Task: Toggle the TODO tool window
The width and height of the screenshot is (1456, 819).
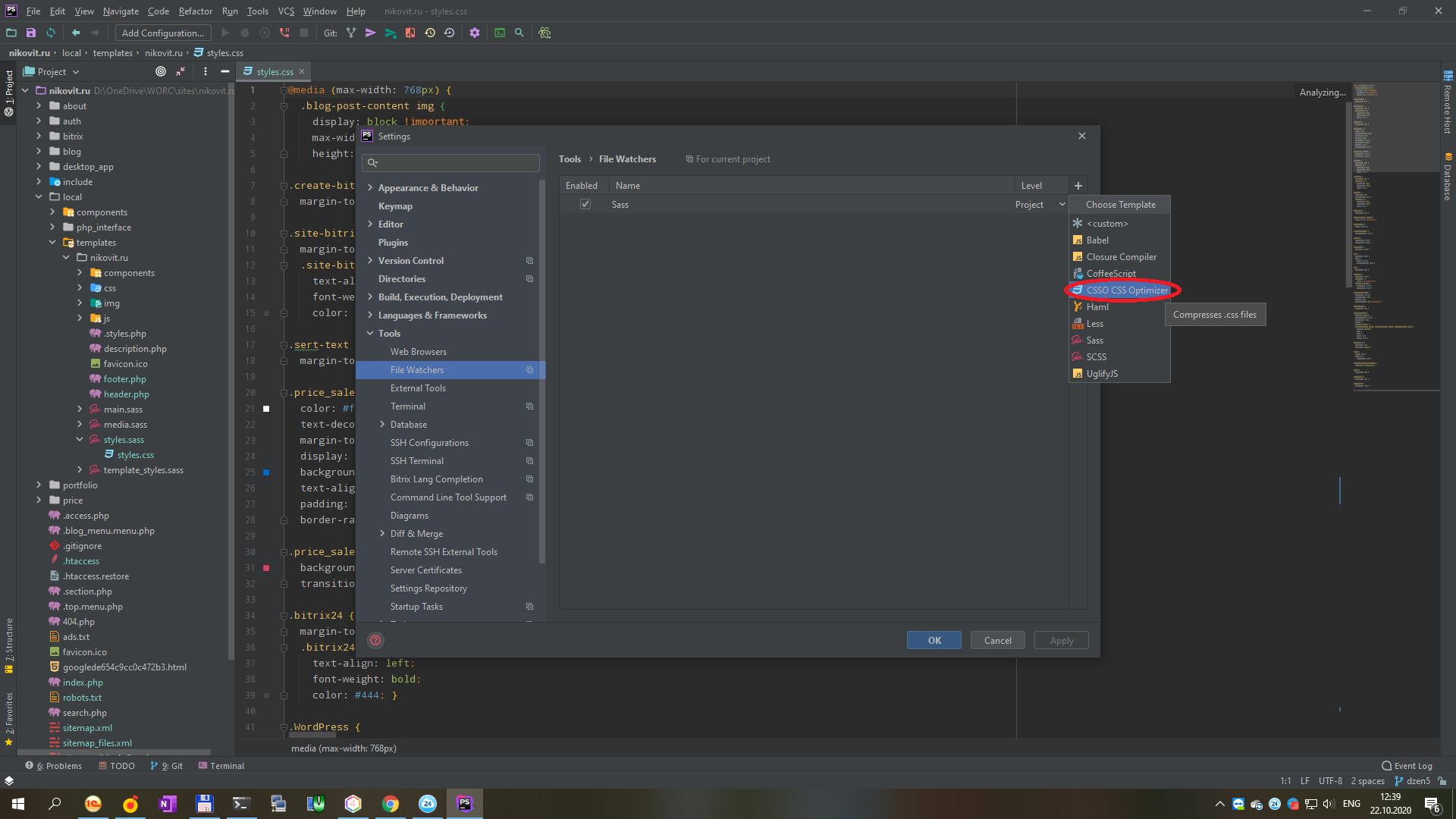Action: click(x=117, y=766)
